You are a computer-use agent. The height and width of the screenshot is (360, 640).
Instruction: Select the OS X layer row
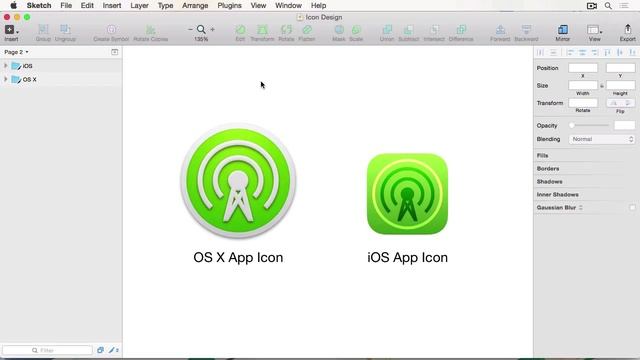[61, 79]
